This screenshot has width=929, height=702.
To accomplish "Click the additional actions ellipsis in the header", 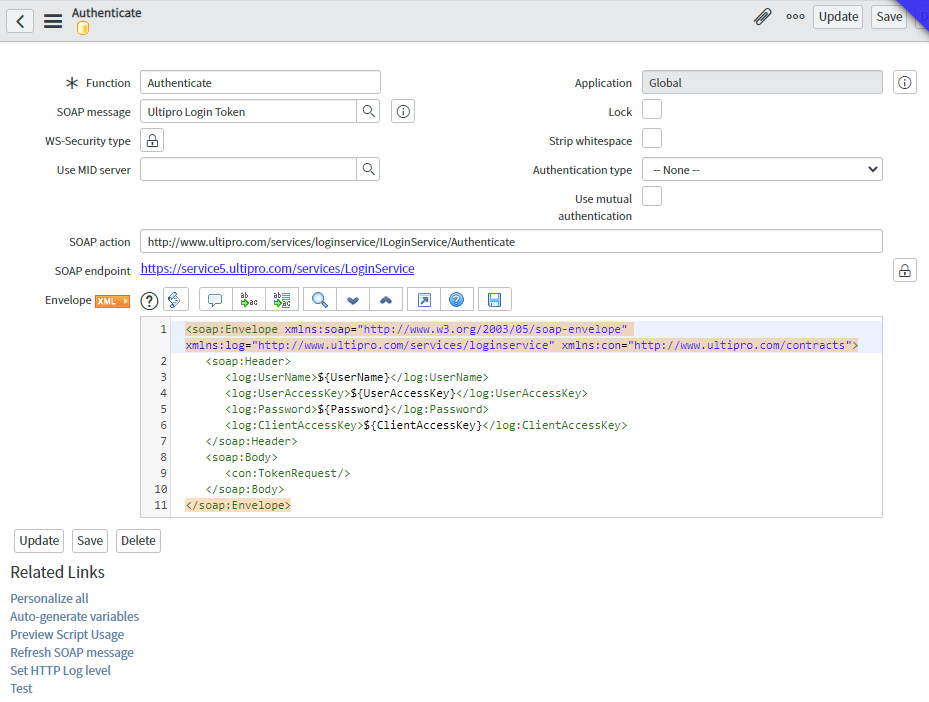I will pyautogui.click(x=795, y=16).
